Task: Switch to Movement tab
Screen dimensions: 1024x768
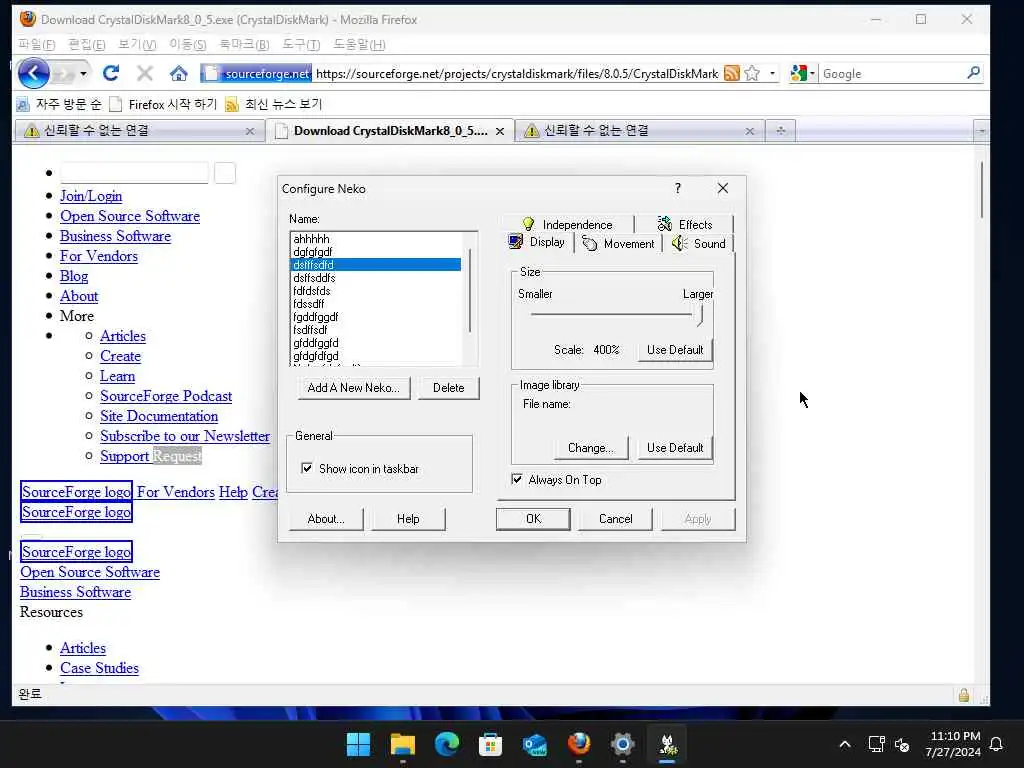Action: click(618, 244)
